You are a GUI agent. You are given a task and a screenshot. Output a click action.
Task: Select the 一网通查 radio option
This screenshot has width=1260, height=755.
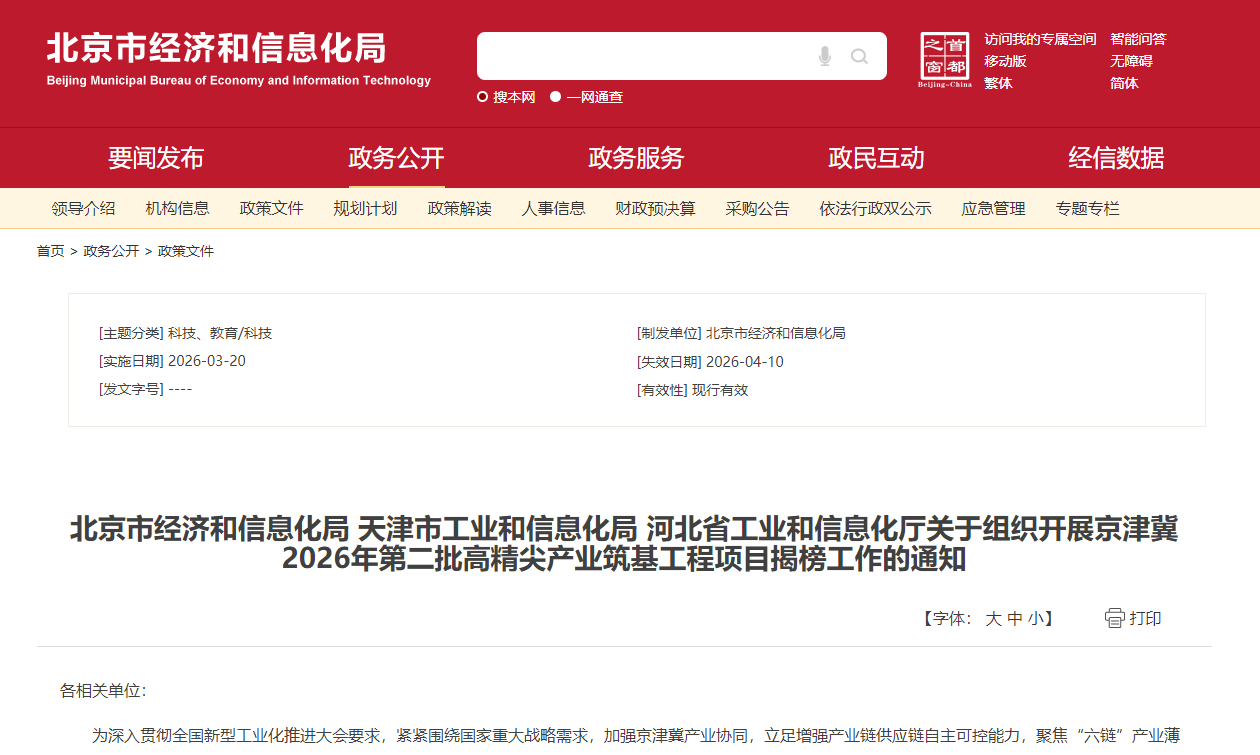[556, 97]
